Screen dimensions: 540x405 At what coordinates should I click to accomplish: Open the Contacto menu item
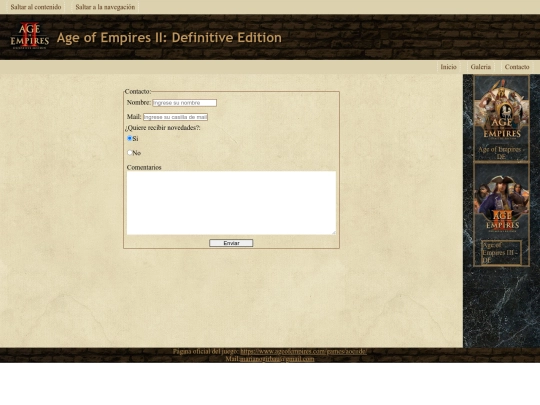(517, 67)
